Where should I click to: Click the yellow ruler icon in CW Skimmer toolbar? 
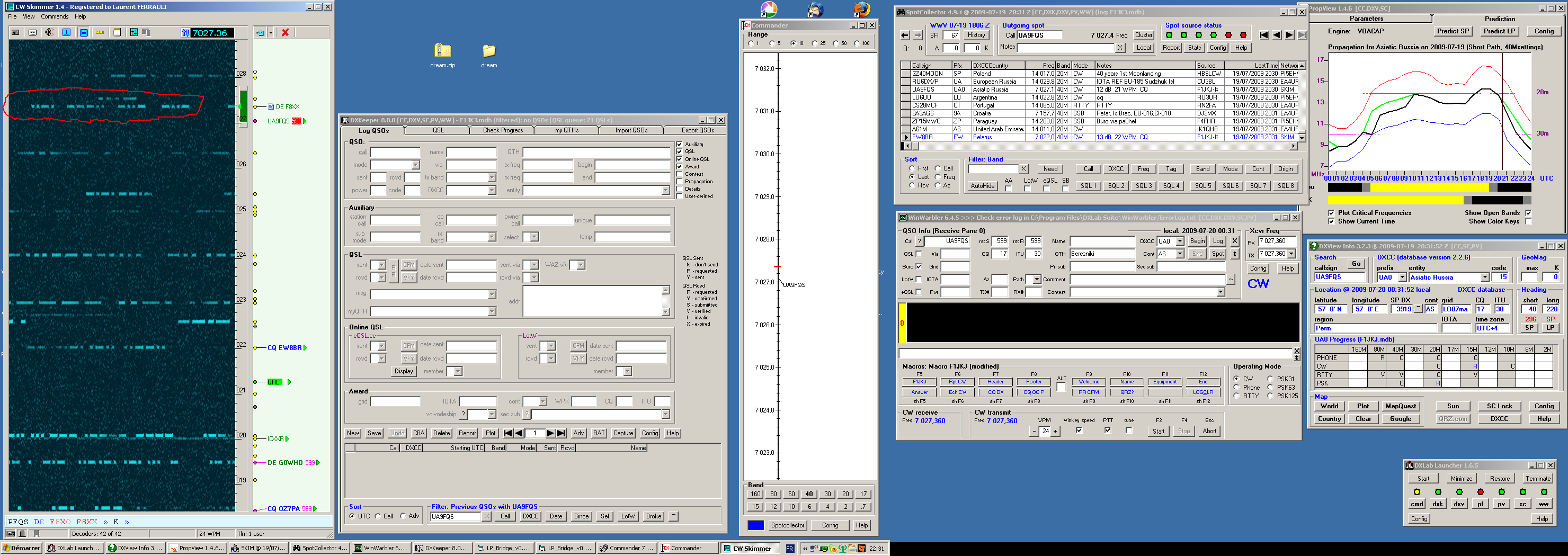pos(100,32)
